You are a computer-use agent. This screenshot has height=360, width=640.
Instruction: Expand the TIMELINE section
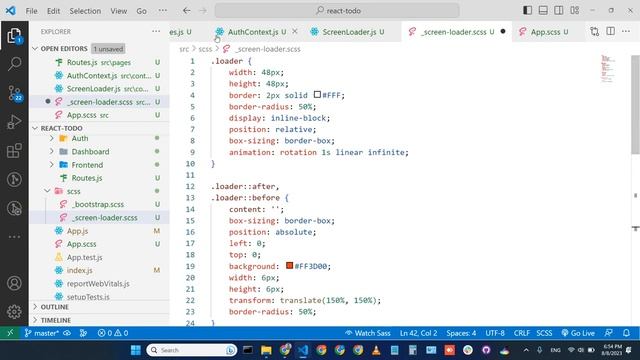click(35, 320)
